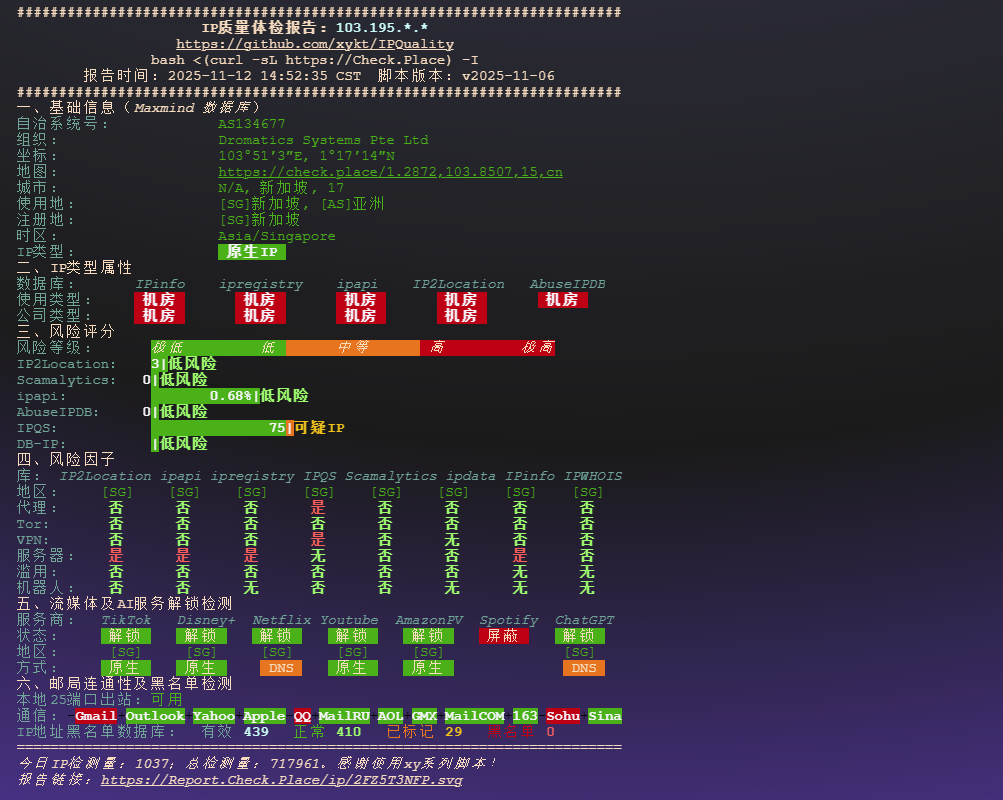Click the Netflix 解锁 badge
Image resolution: width=1003 pixels, height=800 pixels.
coord(277,635)
